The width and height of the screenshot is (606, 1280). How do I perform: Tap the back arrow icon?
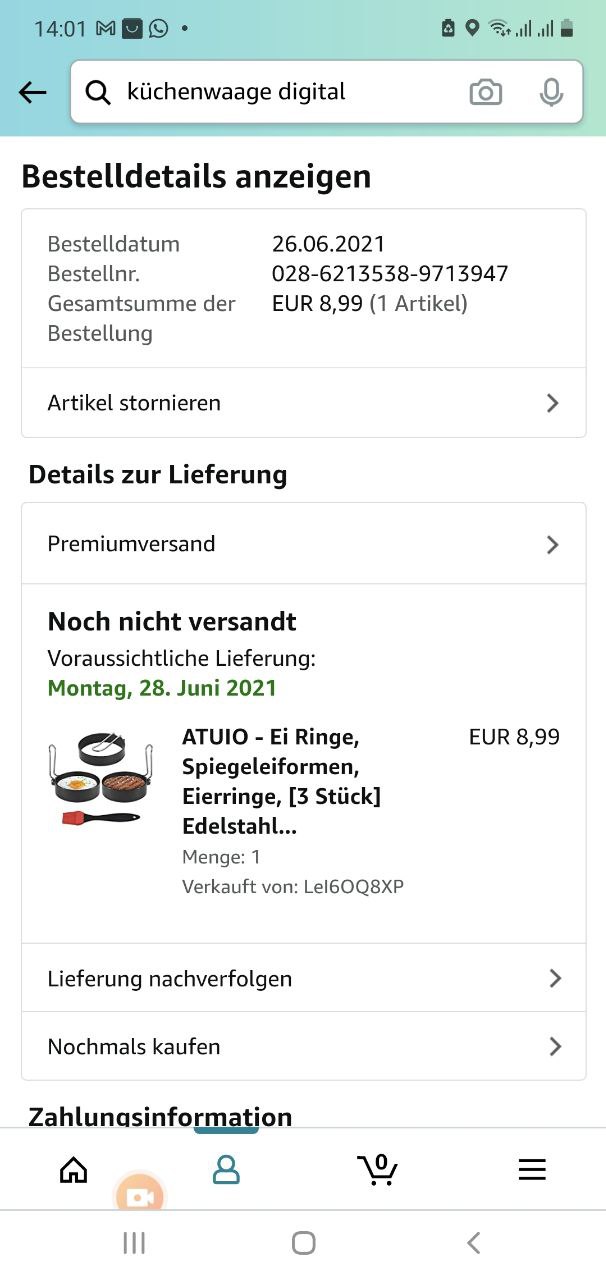pyautogui.click(x=33, y=93)
